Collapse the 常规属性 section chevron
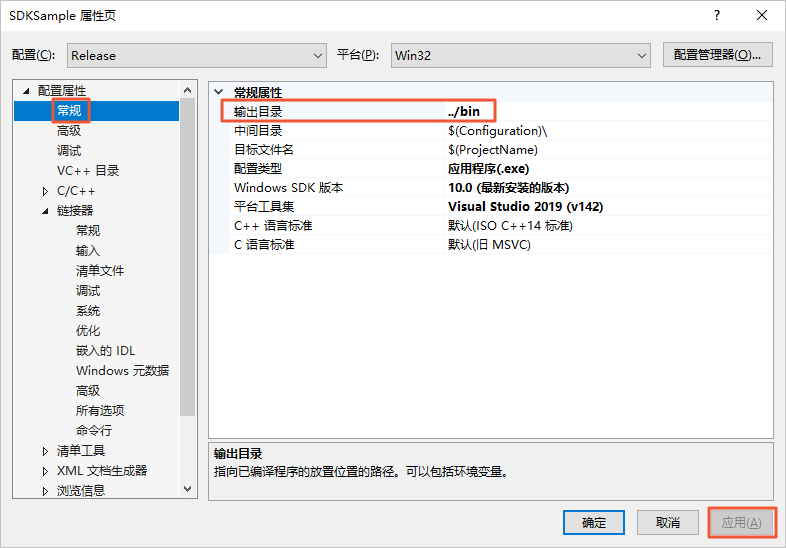The width and height of the screenshot is (786, 548). coord(219,92)
